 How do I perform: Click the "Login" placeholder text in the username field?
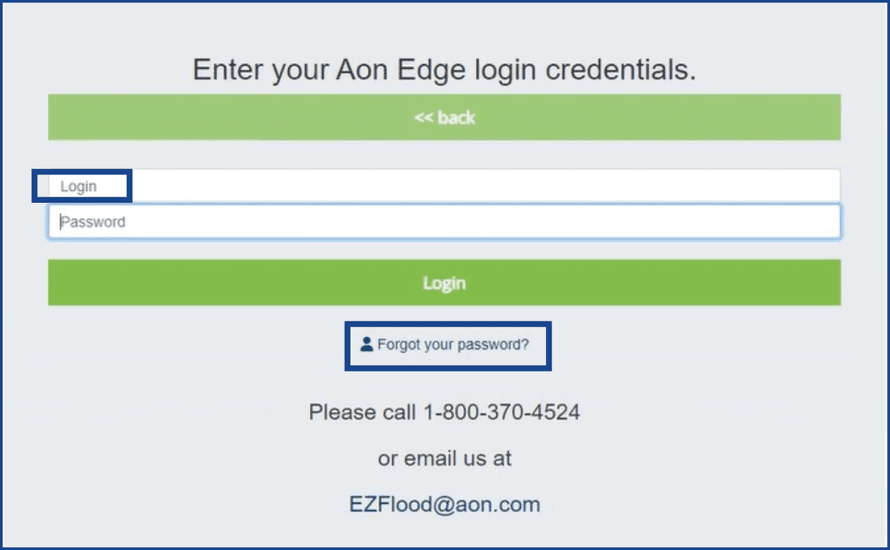click(x=78, y=187)
